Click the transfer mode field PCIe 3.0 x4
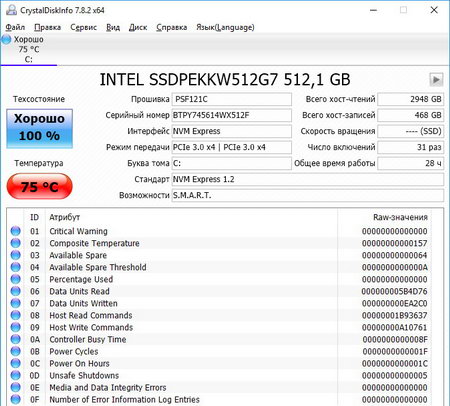The image size is (450, 406). [232, 147]
